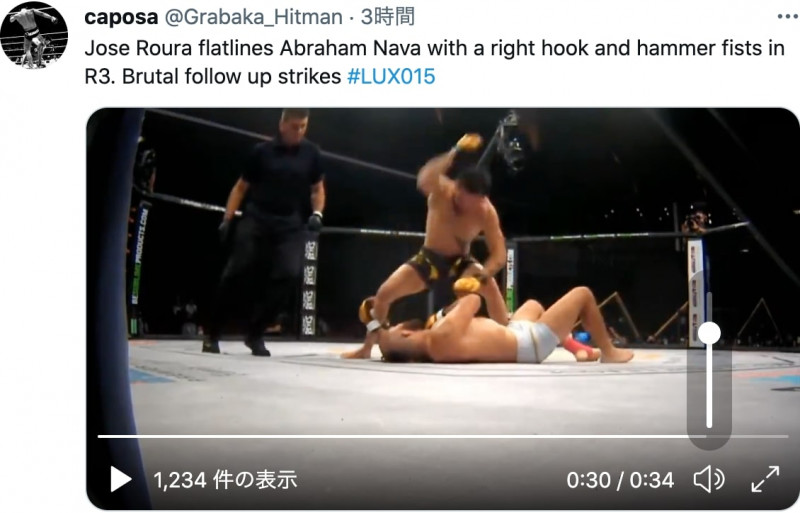This screenshot has height=513, width=800.
Task: Open the tweet's more options menu
Action: pos(788,17)
